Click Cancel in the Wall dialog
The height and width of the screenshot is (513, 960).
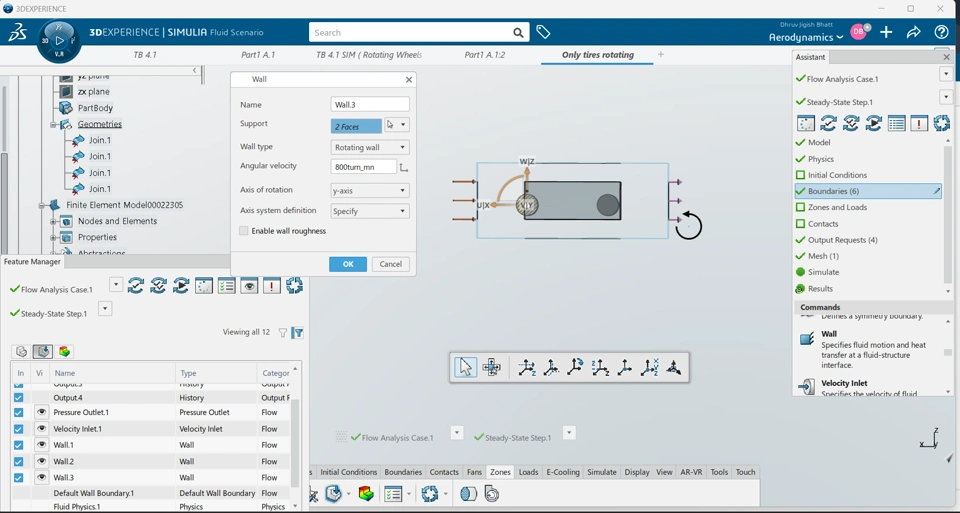point(391,264)
